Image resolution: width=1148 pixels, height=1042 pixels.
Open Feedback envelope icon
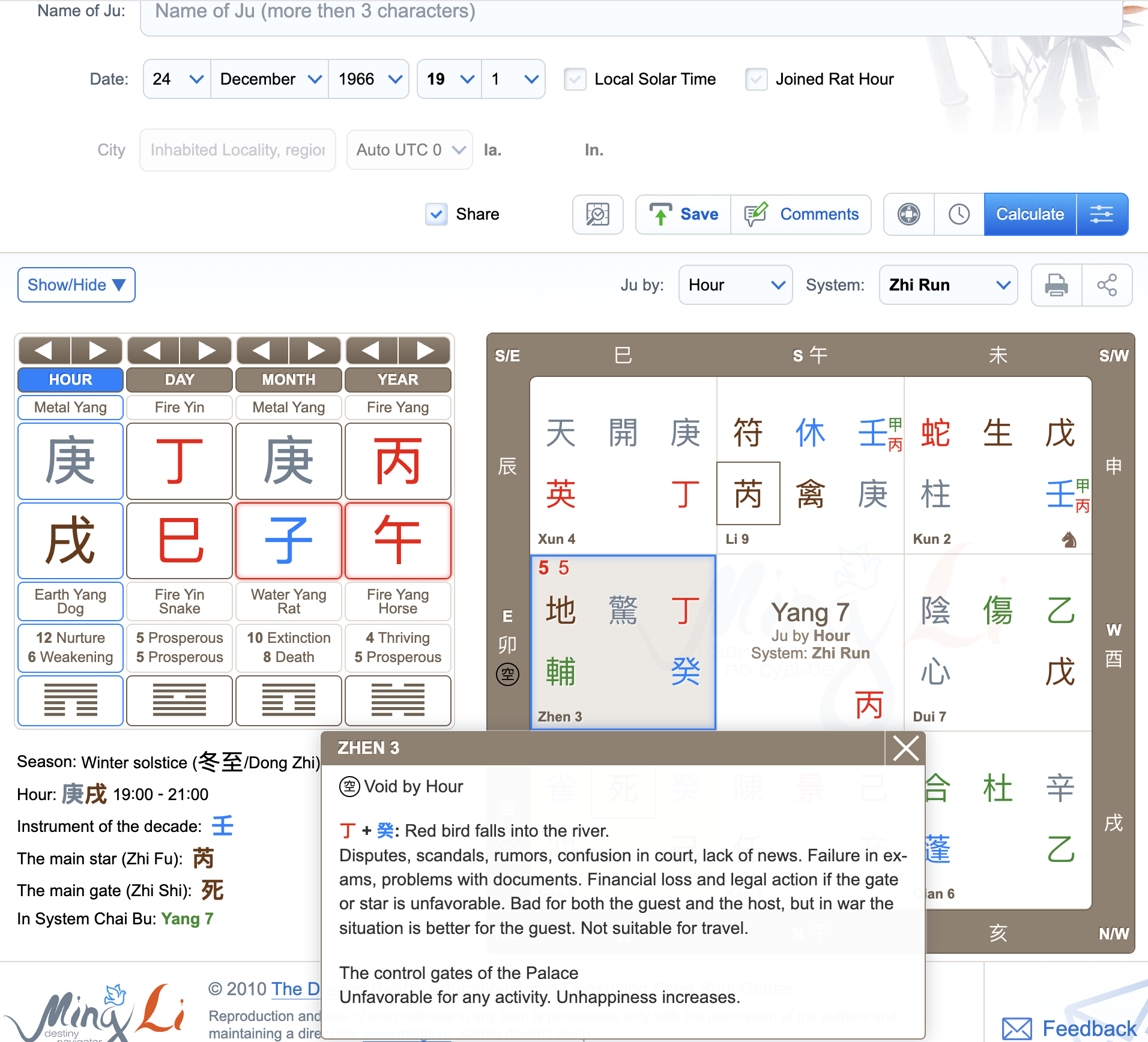1017,1029
